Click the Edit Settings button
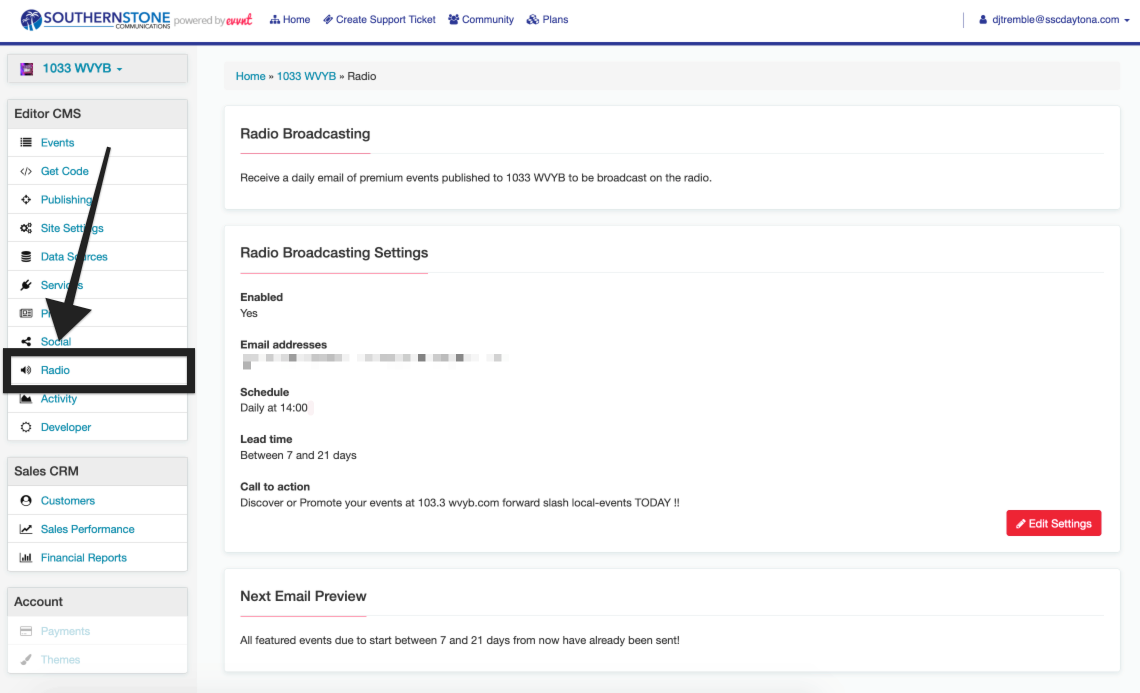This screenshot has height=693, width=1140. pyautogui.click(x=1053, y=524)
